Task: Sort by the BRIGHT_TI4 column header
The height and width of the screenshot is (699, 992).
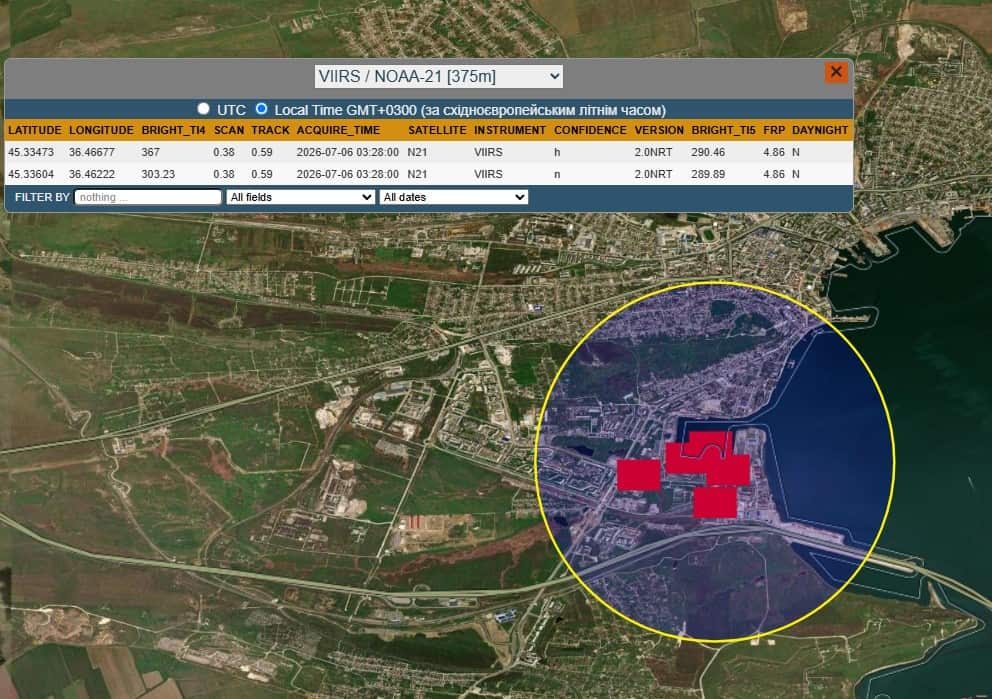Action: click(173, 130)
